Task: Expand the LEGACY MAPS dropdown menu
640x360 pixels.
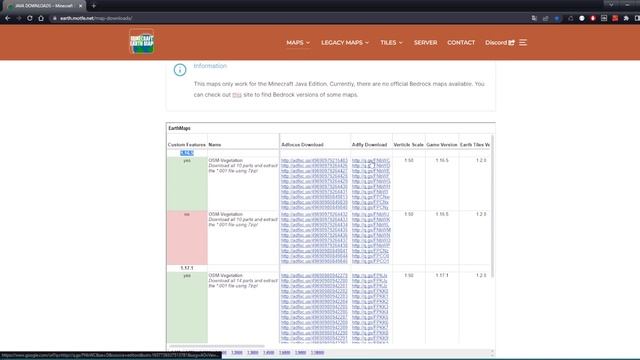Action: pos(345,42)
